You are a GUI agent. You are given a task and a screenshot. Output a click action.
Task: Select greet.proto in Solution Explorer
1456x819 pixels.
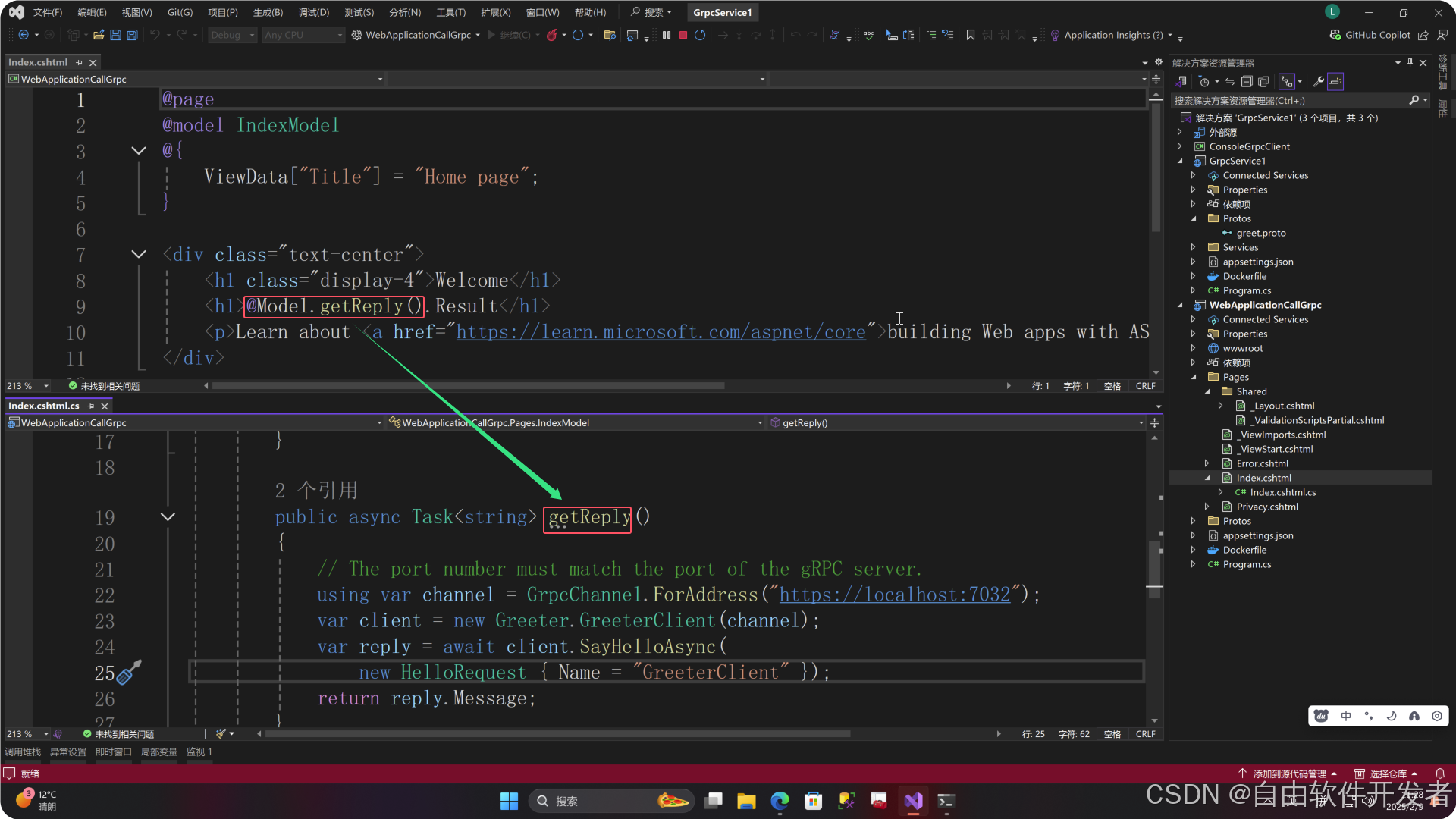(1260, 233)
